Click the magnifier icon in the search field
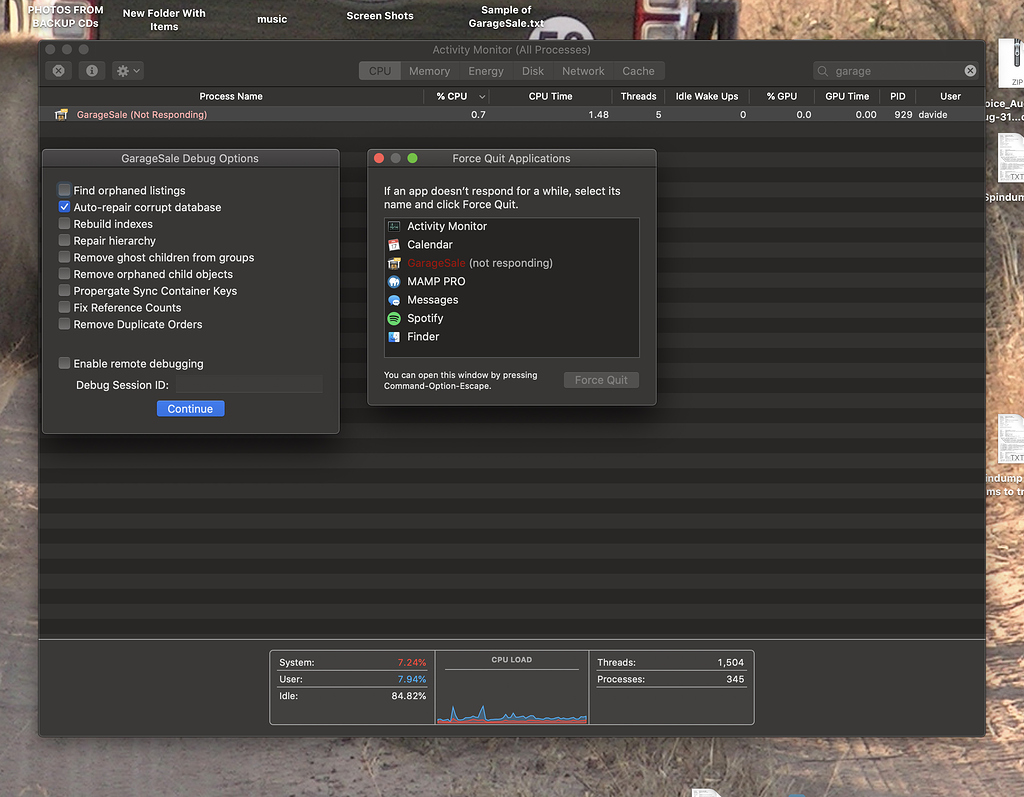Viewport: 1024px width, 797px height. tap(823, 71)
